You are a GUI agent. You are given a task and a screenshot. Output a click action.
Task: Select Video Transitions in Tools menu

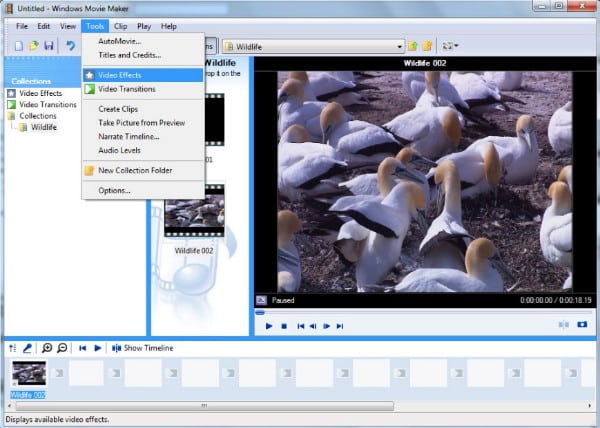[143, 89]
